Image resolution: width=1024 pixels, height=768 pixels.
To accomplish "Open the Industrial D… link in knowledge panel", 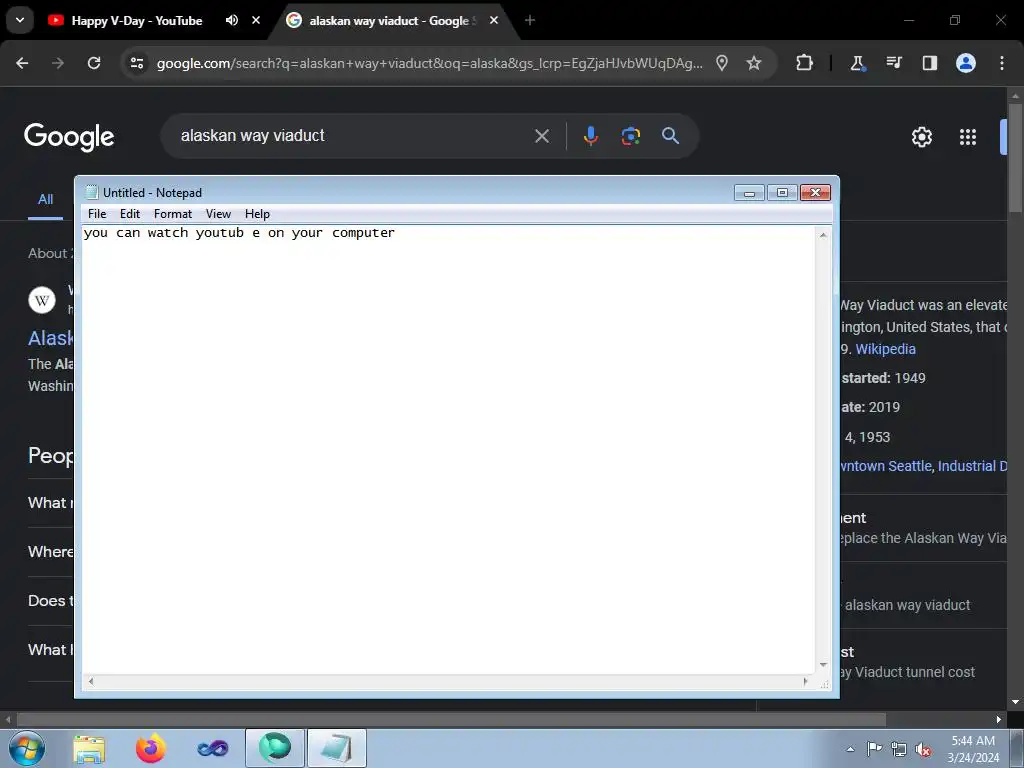I will tap(972, 466).
